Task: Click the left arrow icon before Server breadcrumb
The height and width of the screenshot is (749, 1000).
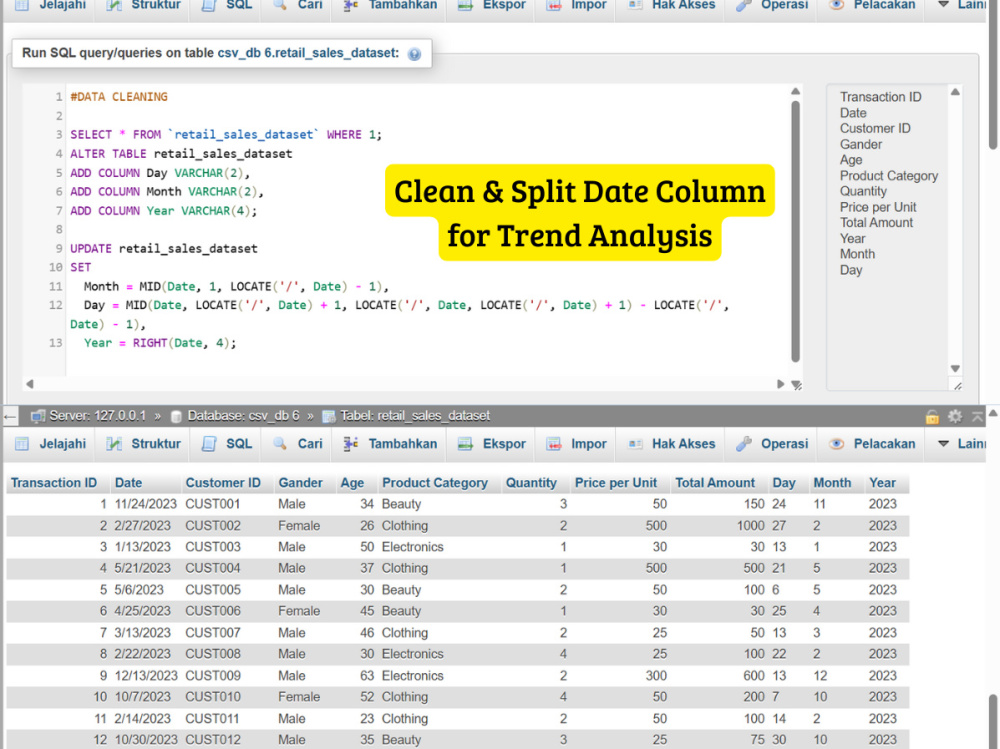Action: coord(10,417)
